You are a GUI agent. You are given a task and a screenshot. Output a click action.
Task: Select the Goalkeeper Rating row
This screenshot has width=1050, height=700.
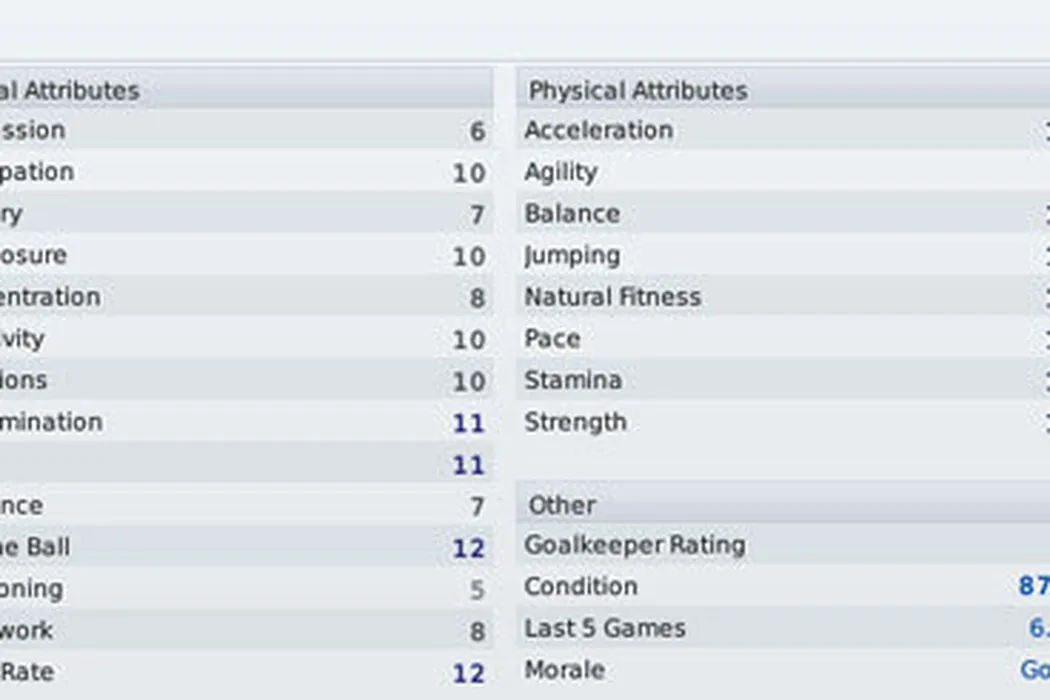(x=635, y=546)
